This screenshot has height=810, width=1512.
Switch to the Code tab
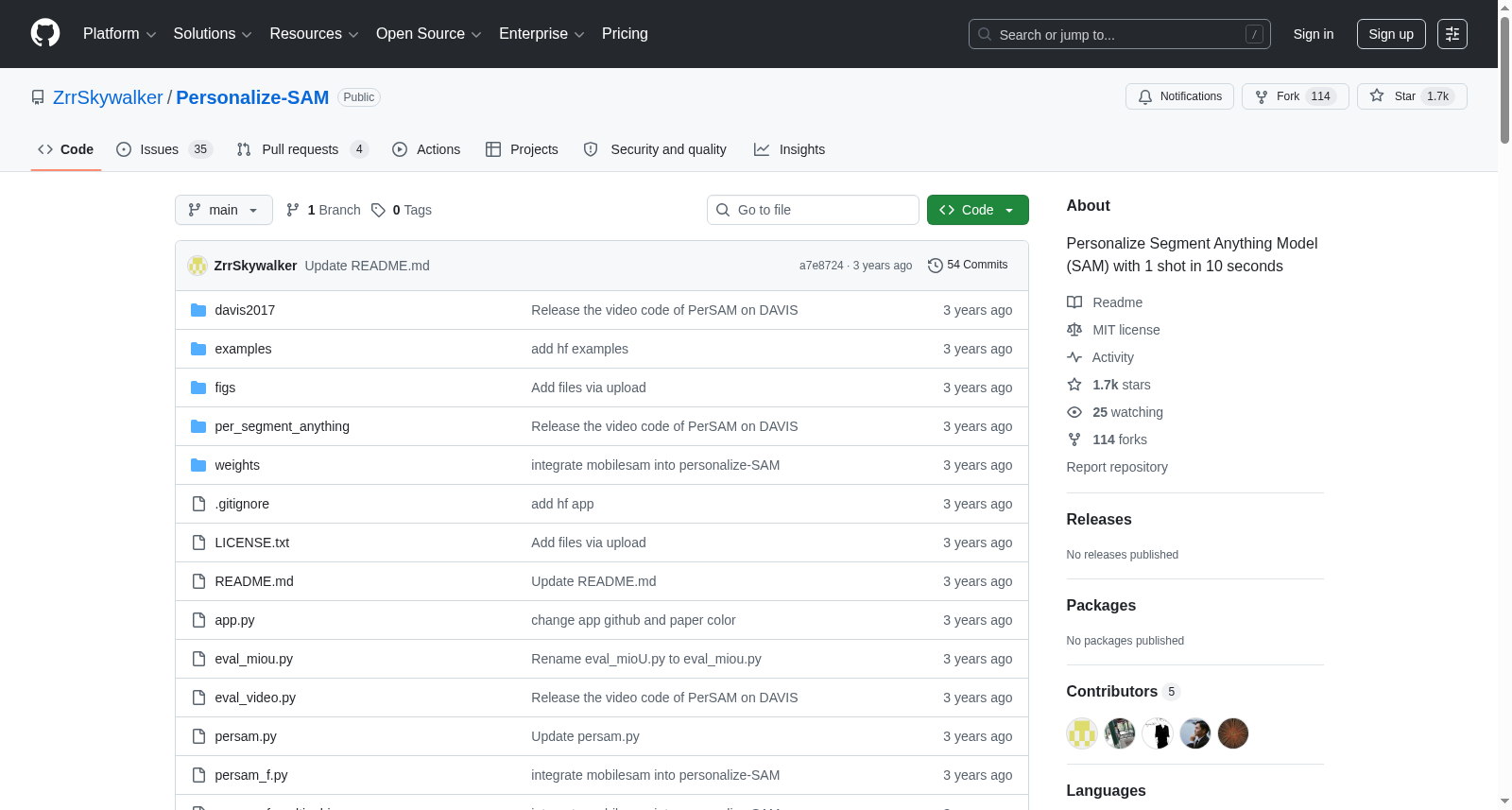66,149
